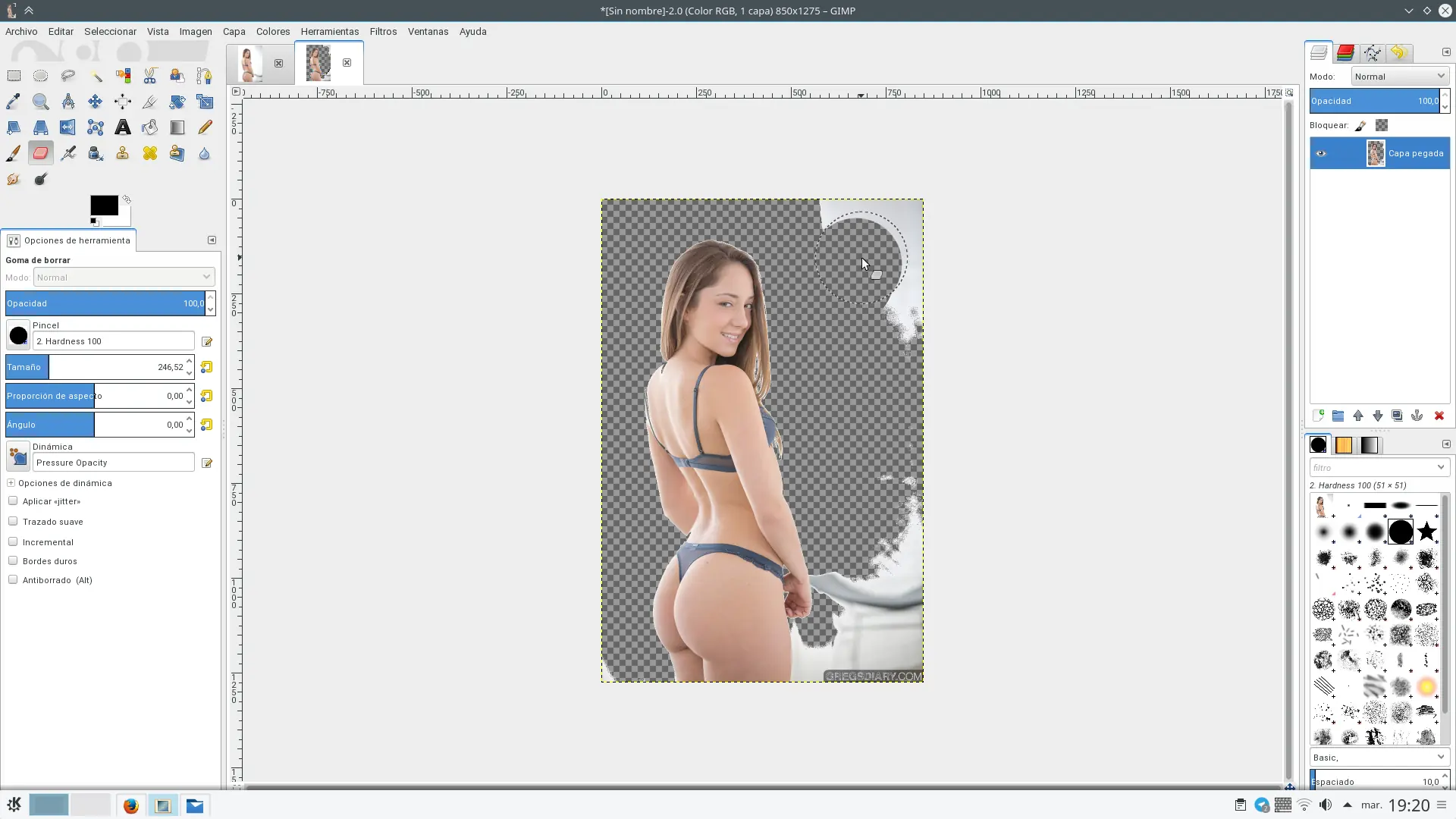Image resolution: width=1456 pixels, height=819 pixels.
Task: Open tool options panel menu arrow
Action: (x=212, y=240)
